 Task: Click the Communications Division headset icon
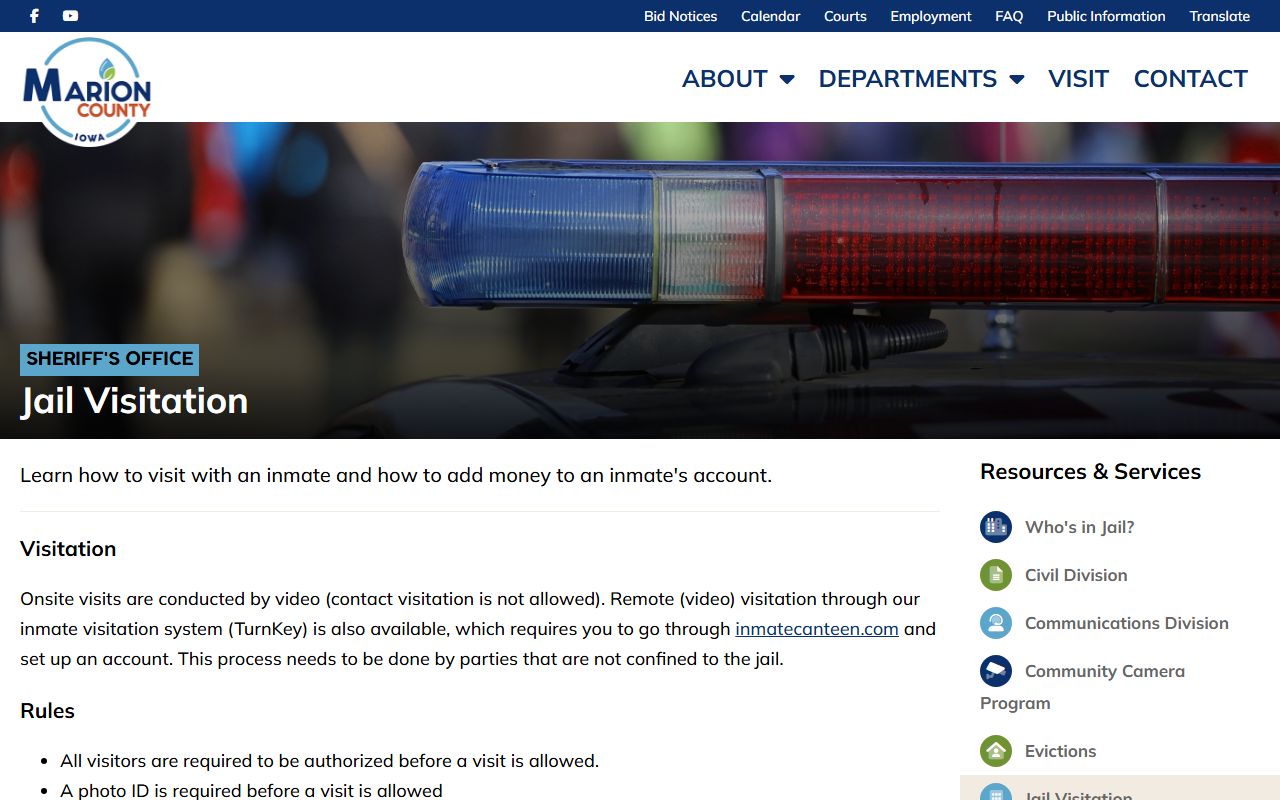coord(996,623)
